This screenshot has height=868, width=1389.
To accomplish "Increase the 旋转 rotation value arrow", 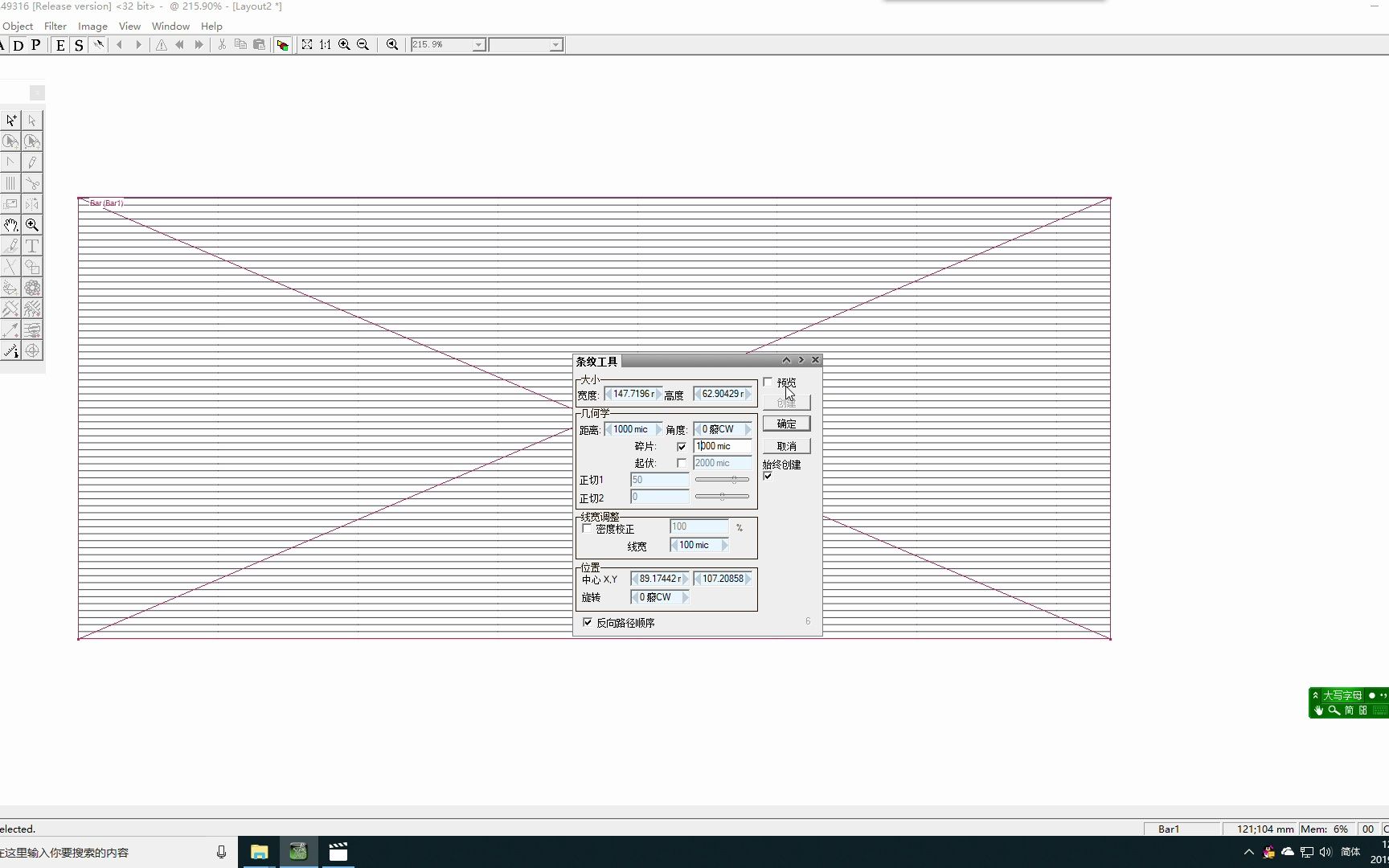I will (x=685, y=597).
